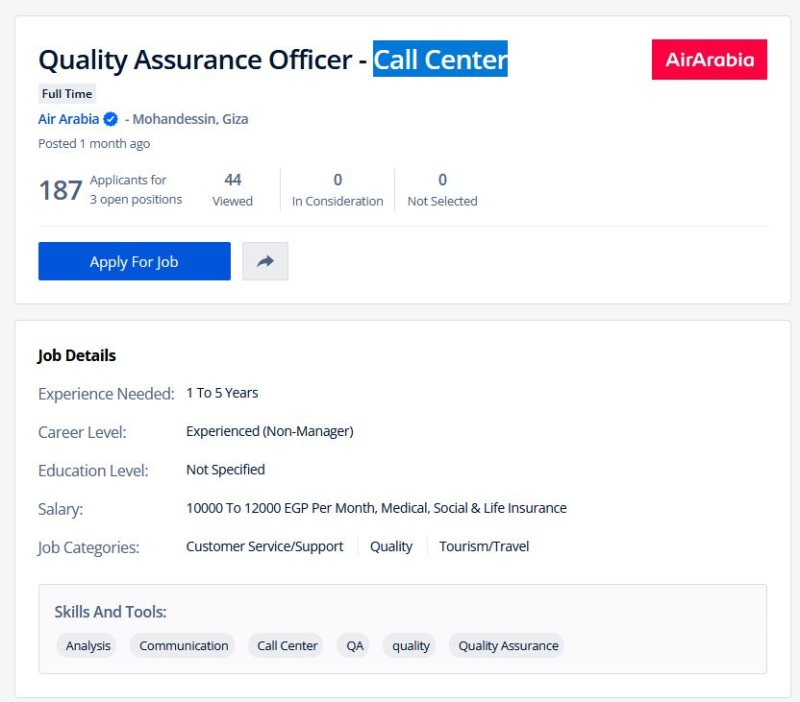Click the Call Center skill tag
Viewport: 800px width, 702px height.
[287, 645]
